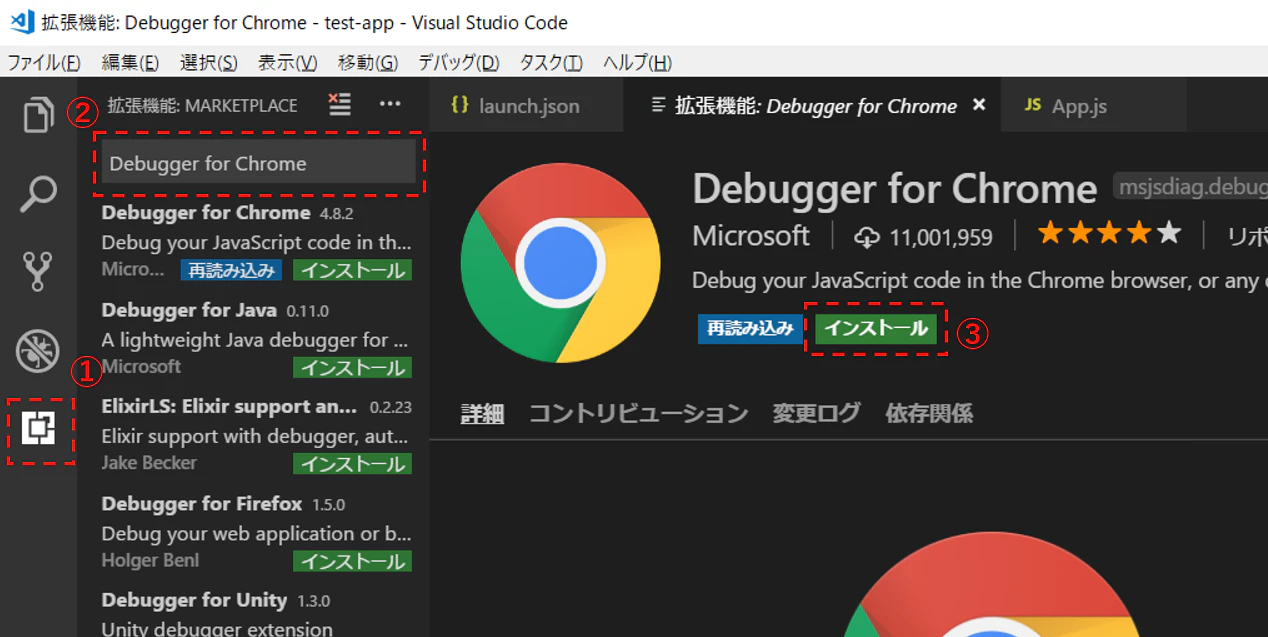Click 再読み込み in Debugger for Chrome list item

coord(231,270)
